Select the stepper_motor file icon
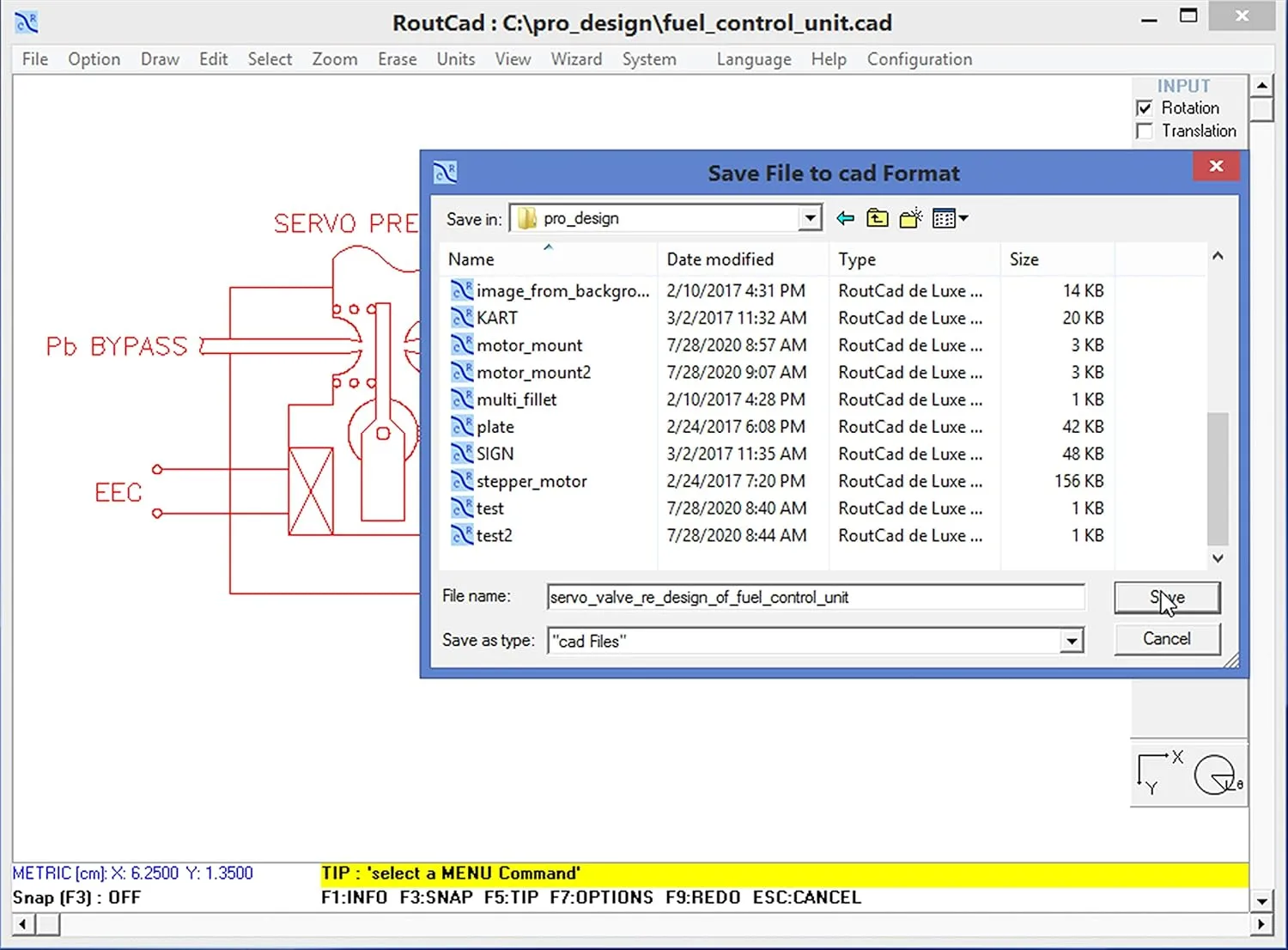Screen dimensions: 1288x950 462,481
